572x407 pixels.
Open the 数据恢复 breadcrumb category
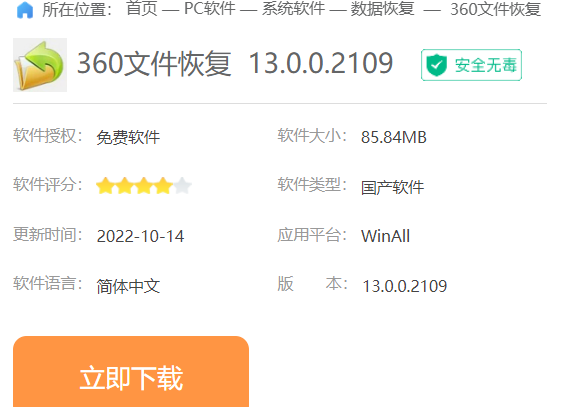coord(382,9)
